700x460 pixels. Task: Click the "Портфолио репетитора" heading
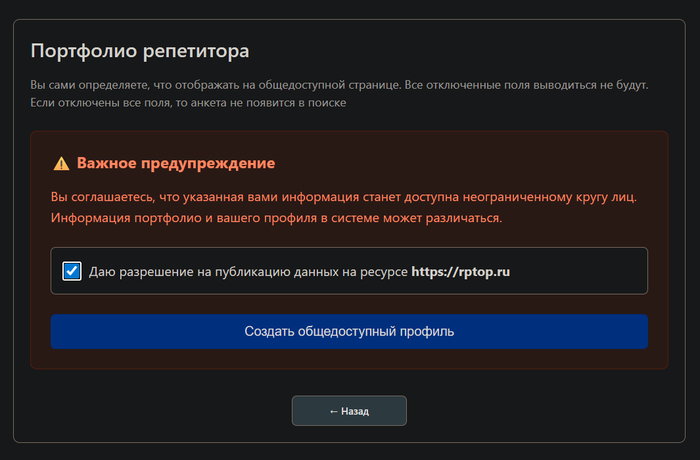coord(139,50)
